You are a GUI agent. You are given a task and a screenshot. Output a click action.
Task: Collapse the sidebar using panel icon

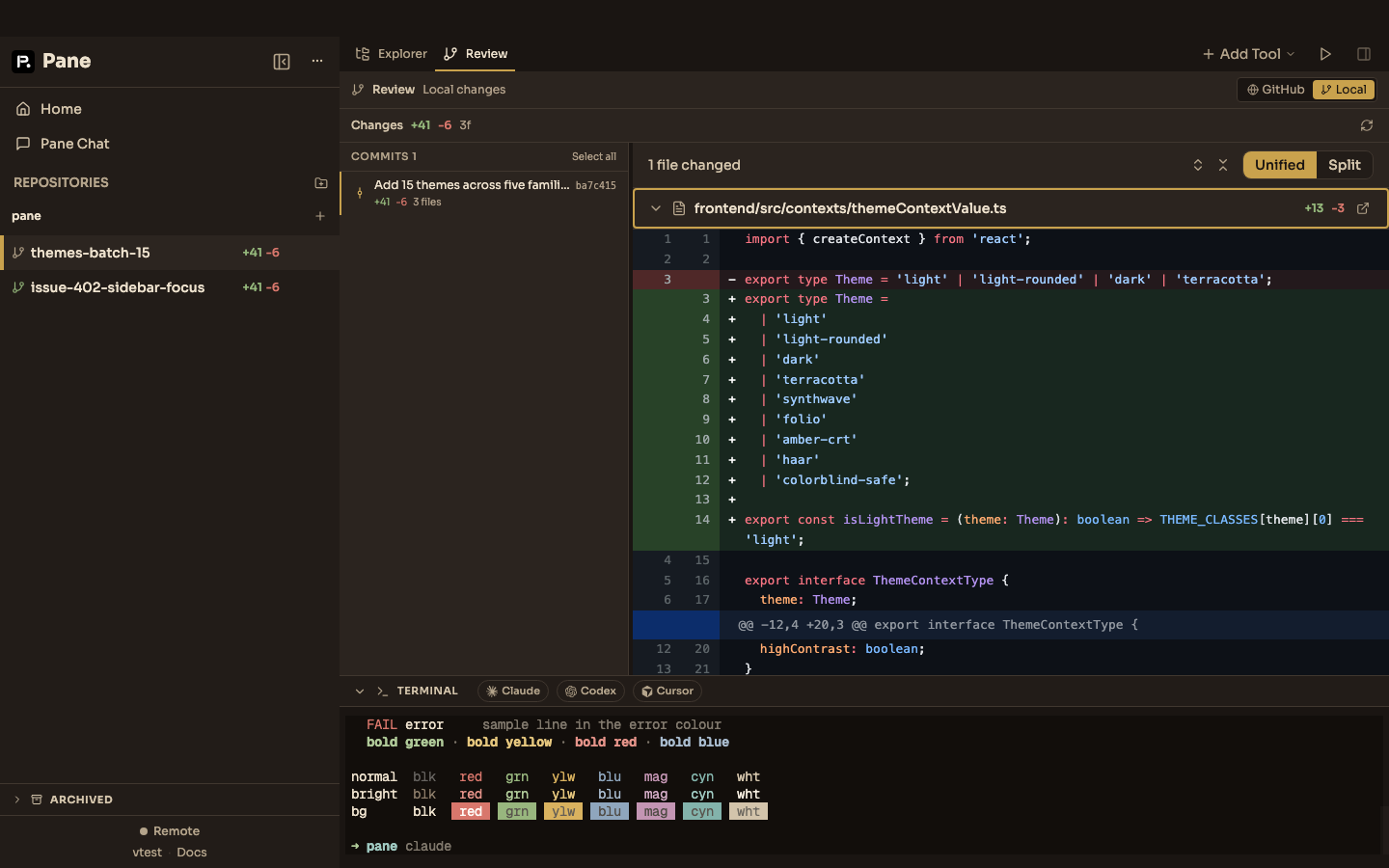pos(282,62)
